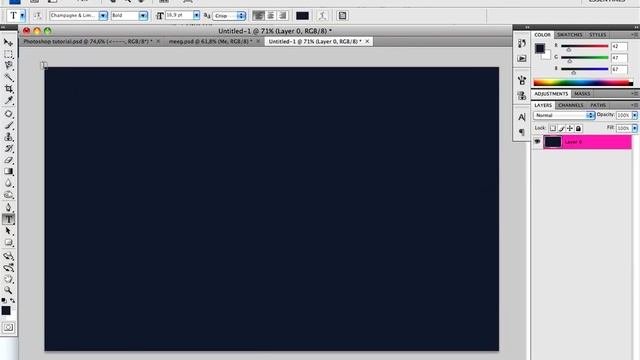640x360 pixels.
Task: Select the Rectangular Marquee tool
Action: pos(8,54)
